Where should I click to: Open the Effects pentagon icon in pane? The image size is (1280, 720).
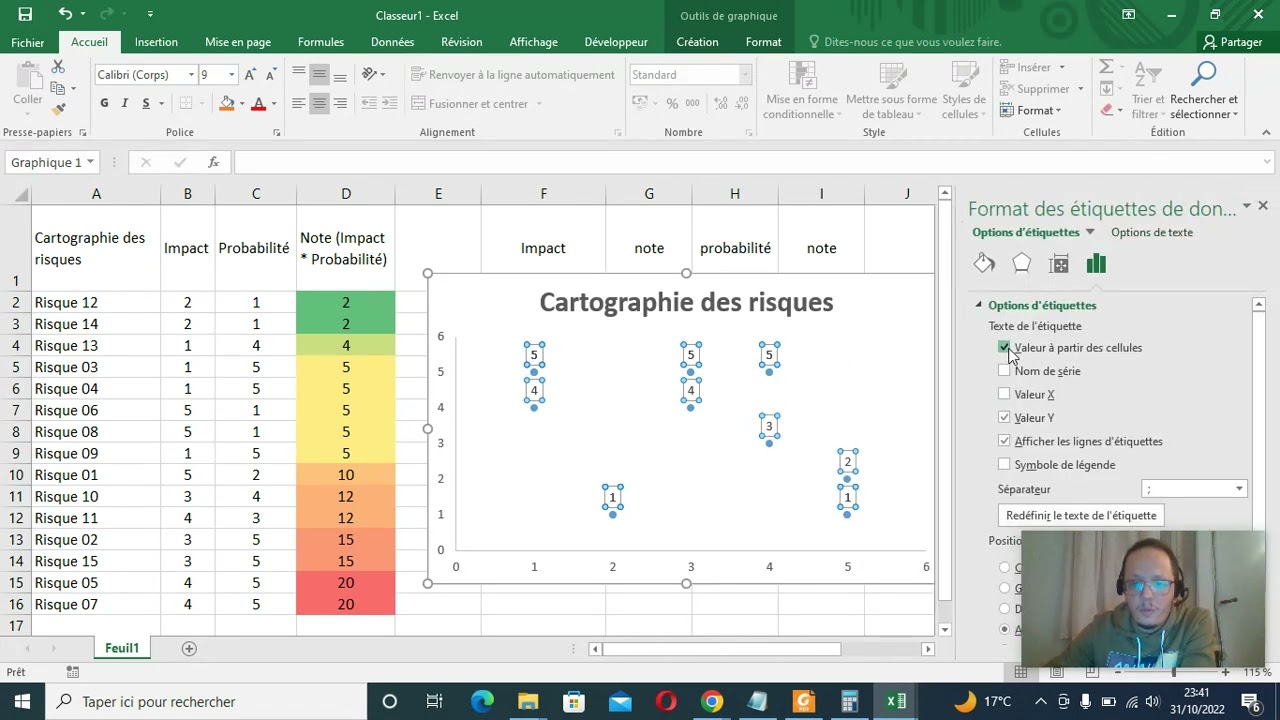point(1021,263)
